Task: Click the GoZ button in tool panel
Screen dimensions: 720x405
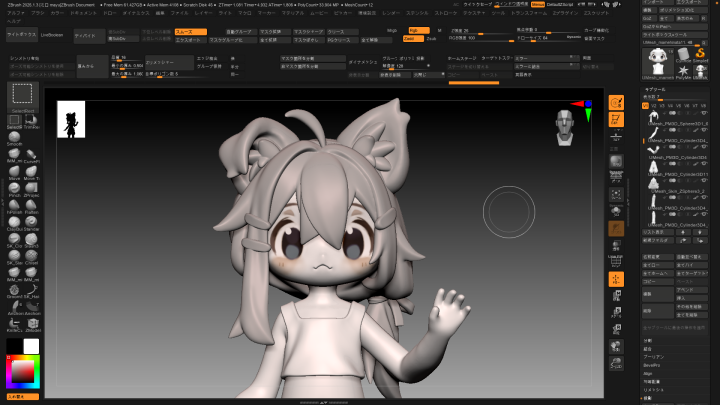Action: (x=648, y=18)
